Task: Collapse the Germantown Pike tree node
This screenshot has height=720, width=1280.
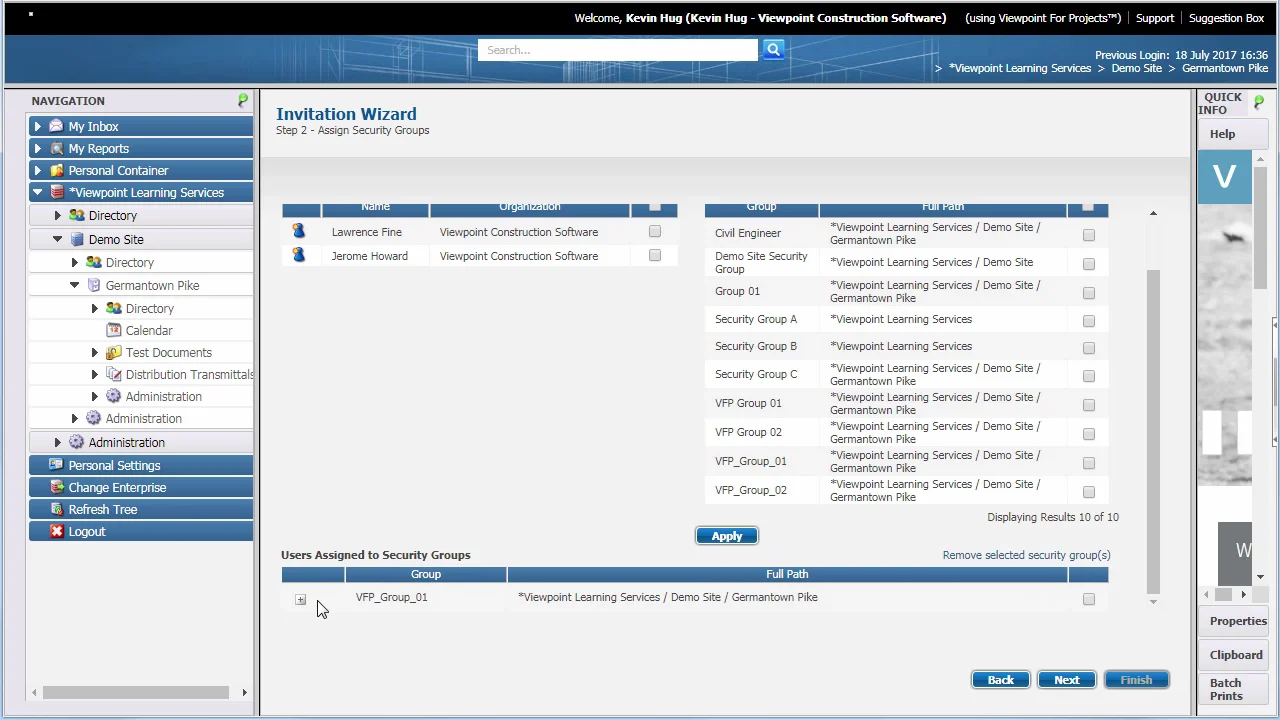Action: [75, 285]
